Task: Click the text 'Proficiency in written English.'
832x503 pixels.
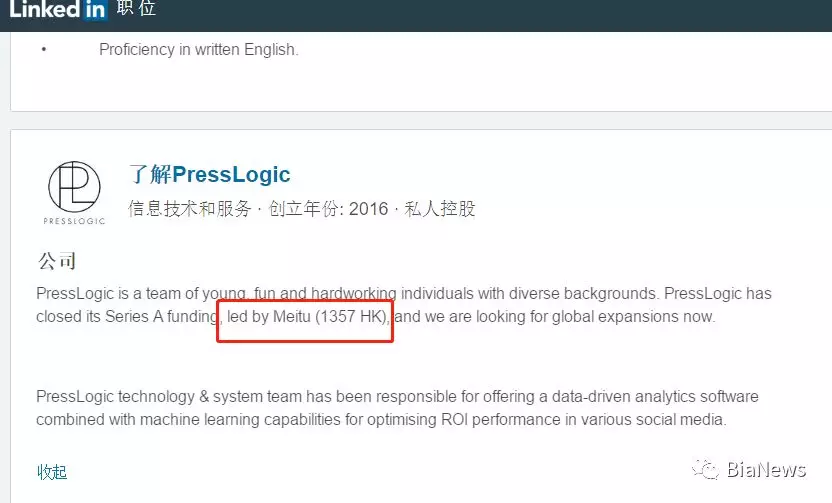Action: [x=199, y=49]
